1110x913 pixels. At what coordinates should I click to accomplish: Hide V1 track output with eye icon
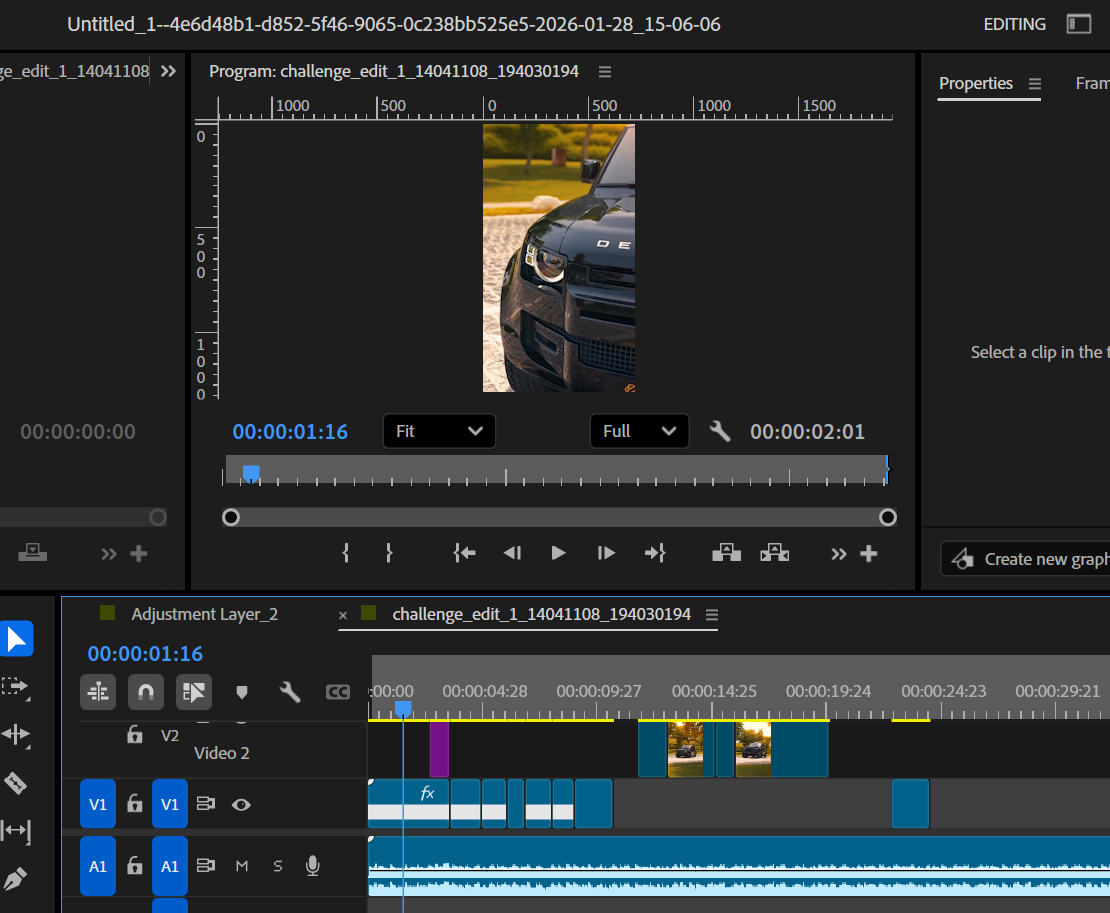241,803
